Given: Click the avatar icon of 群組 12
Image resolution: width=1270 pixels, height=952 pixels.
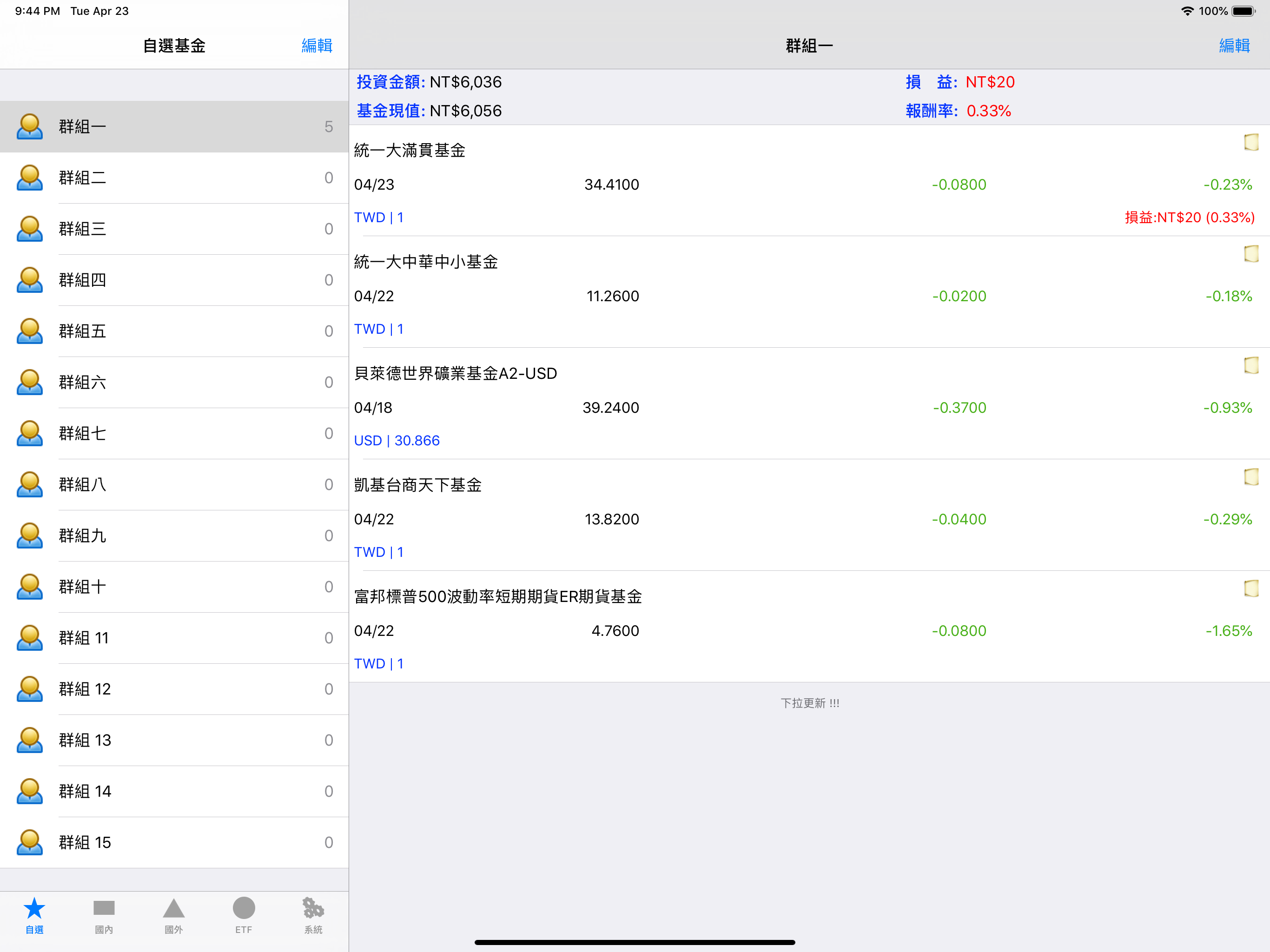Looking at the screenshot, I should pyautogui.click(x=30, y=688).
